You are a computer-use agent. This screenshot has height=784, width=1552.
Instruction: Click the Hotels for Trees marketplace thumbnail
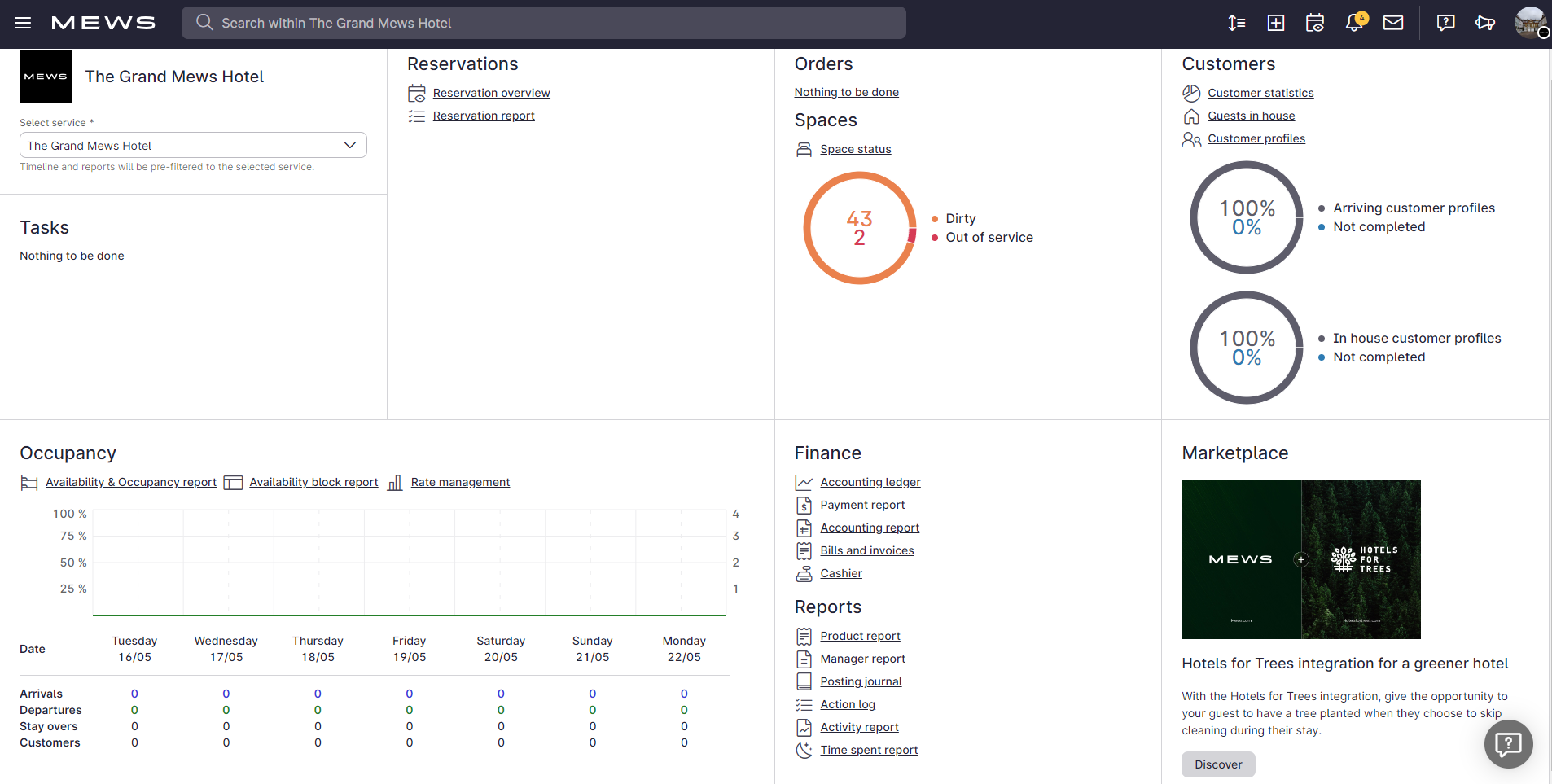1300,559
